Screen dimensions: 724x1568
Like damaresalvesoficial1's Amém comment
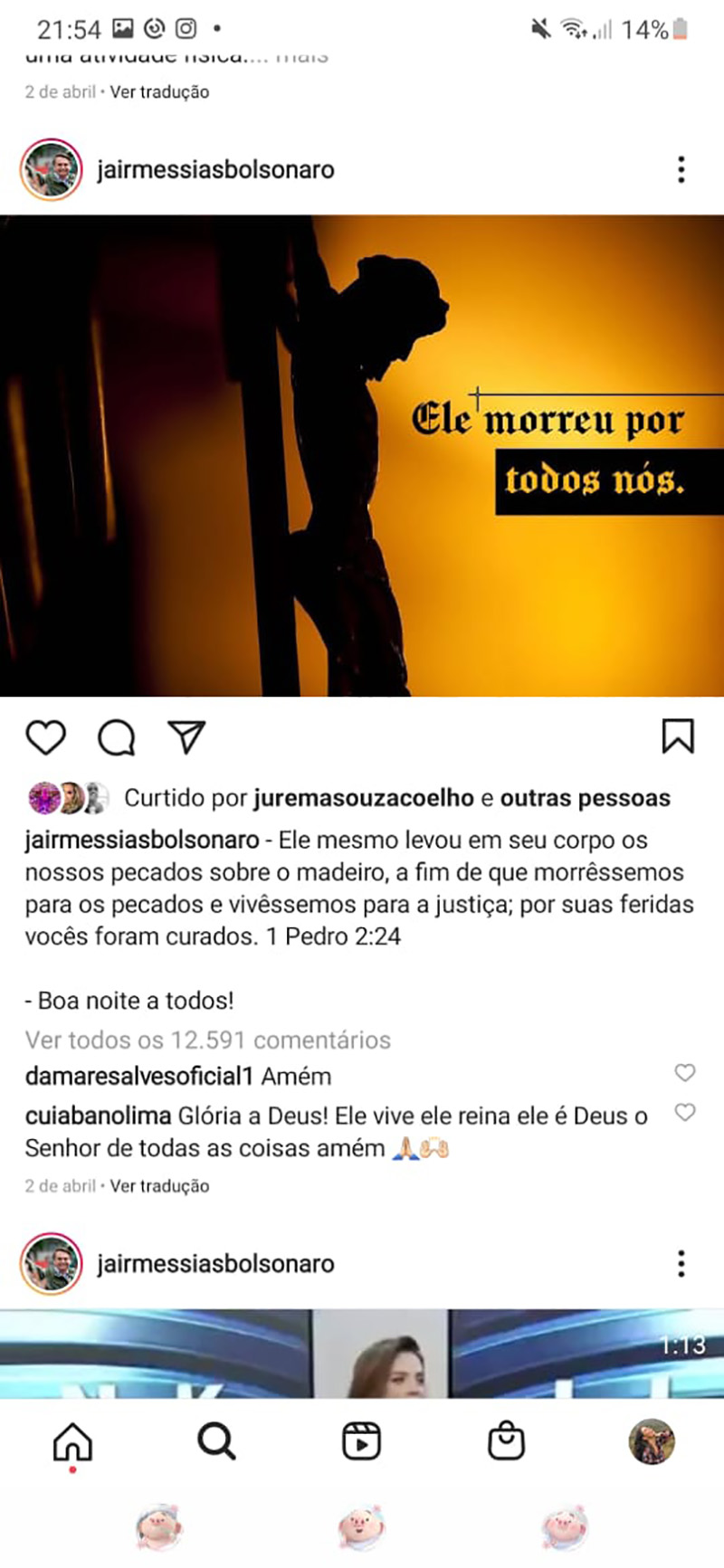pyautogui.click(x=685, y=1072)
